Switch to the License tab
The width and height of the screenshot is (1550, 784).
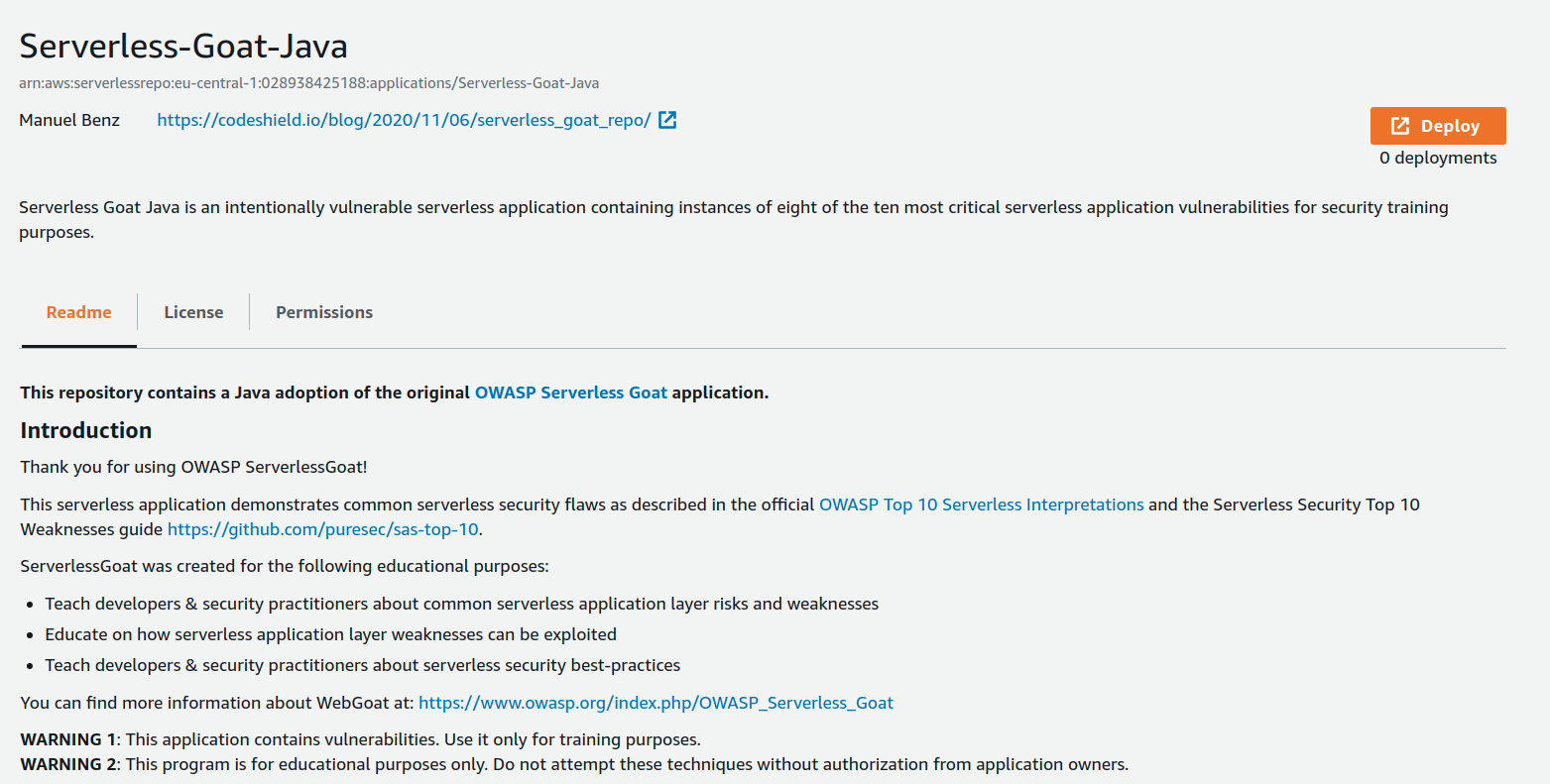click(193, 312)
